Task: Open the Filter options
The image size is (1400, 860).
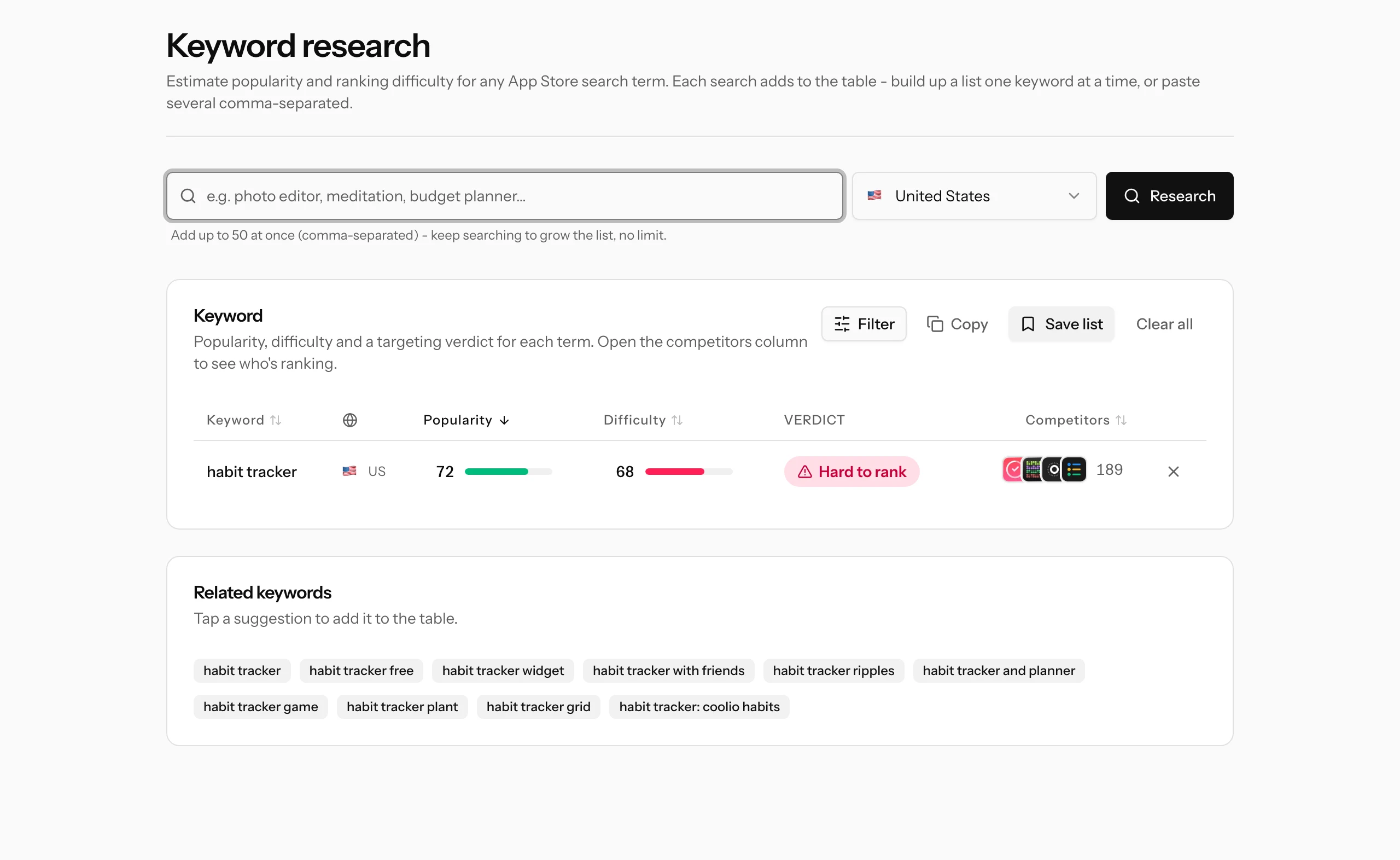Action: click(x=864, y=324)
